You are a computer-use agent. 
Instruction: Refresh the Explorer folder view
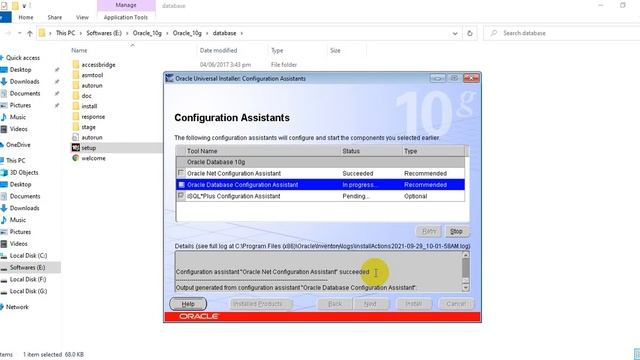[x=469, y=33]
